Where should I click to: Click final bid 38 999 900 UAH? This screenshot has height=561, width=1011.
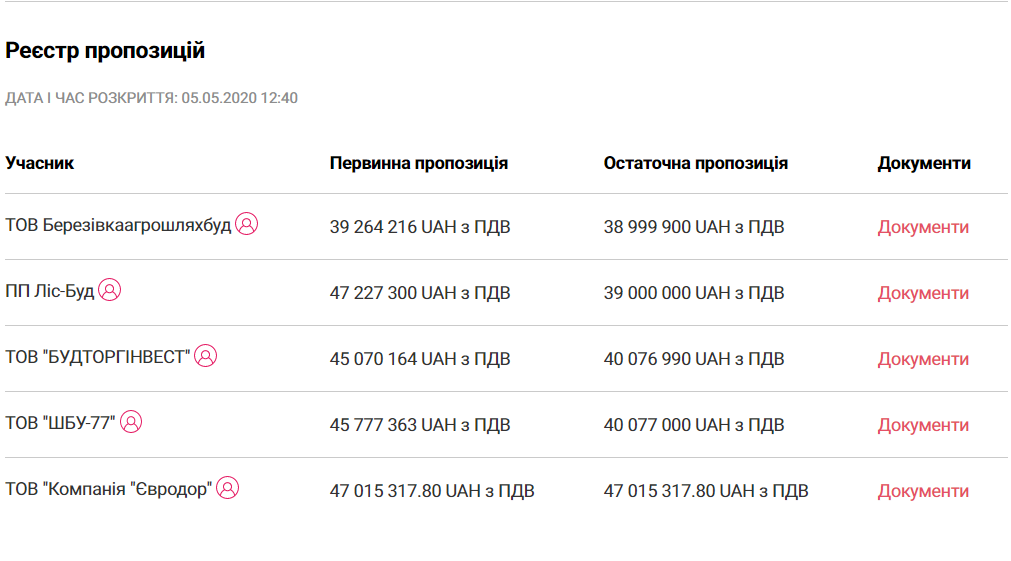[x=693, y=227]
